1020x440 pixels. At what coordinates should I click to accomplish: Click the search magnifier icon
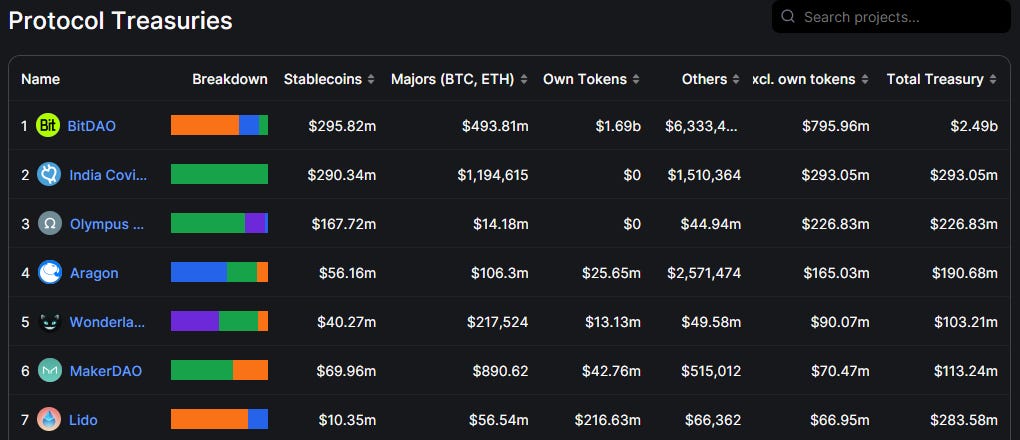788,17
